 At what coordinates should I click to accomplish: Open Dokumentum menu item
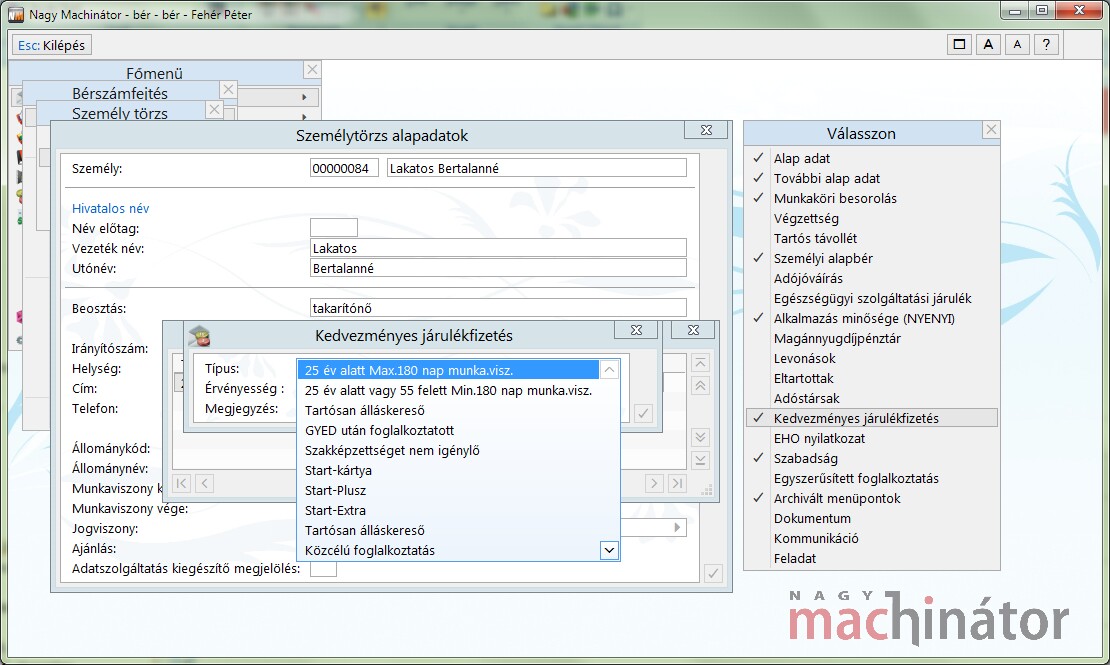[871, 518]
